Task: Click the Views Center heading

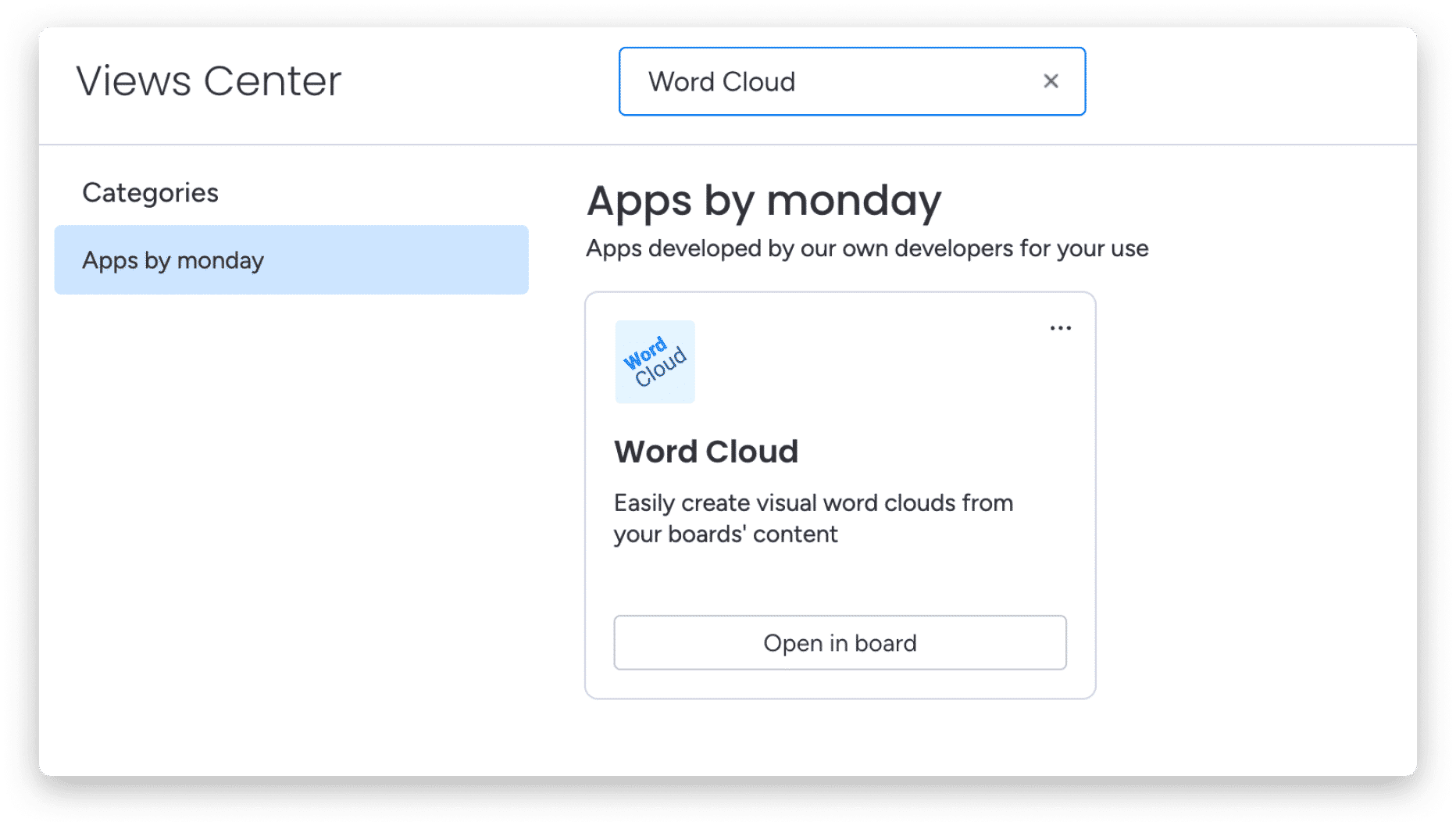Action: click(209, 81)
